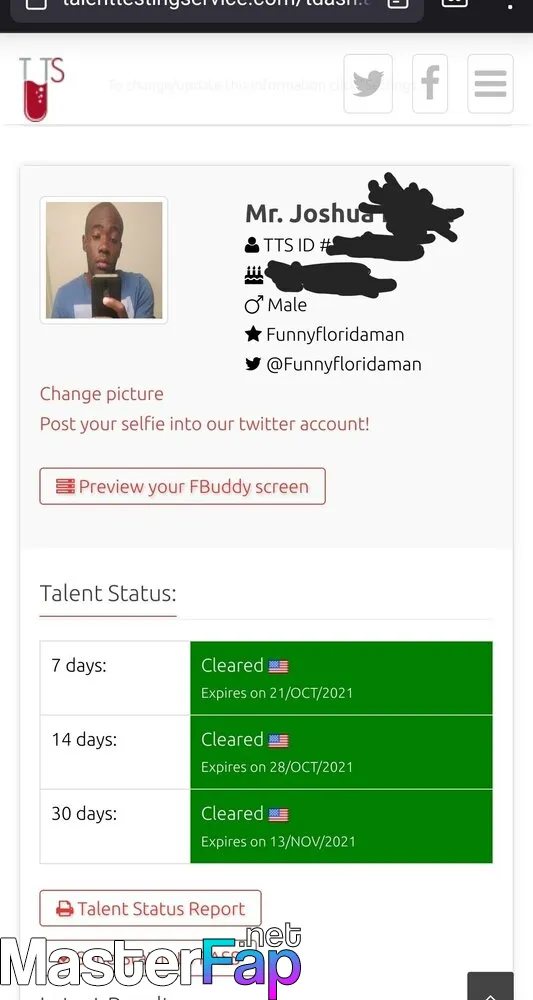The width and height of the screenshot is (533, 1000).
Task: Click the Talent Status heading tab
Action: point(108,593)
